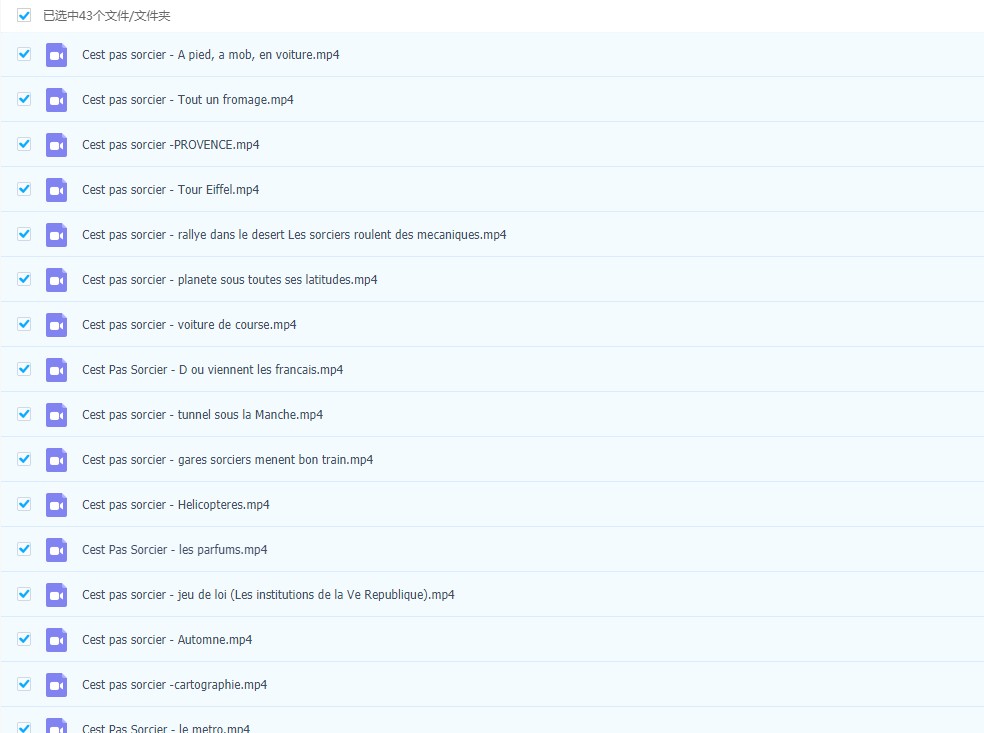Uncheck the tunnel sous la Manche.mp4 checkbox
Image resolution: width=984 pixels, height=733 pixels.
24,414
